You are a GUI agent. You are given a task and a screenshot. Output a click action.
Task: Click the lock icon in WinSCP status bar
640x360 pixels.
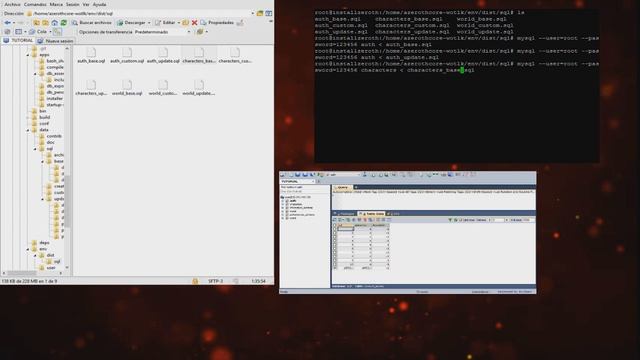(195, 281)
